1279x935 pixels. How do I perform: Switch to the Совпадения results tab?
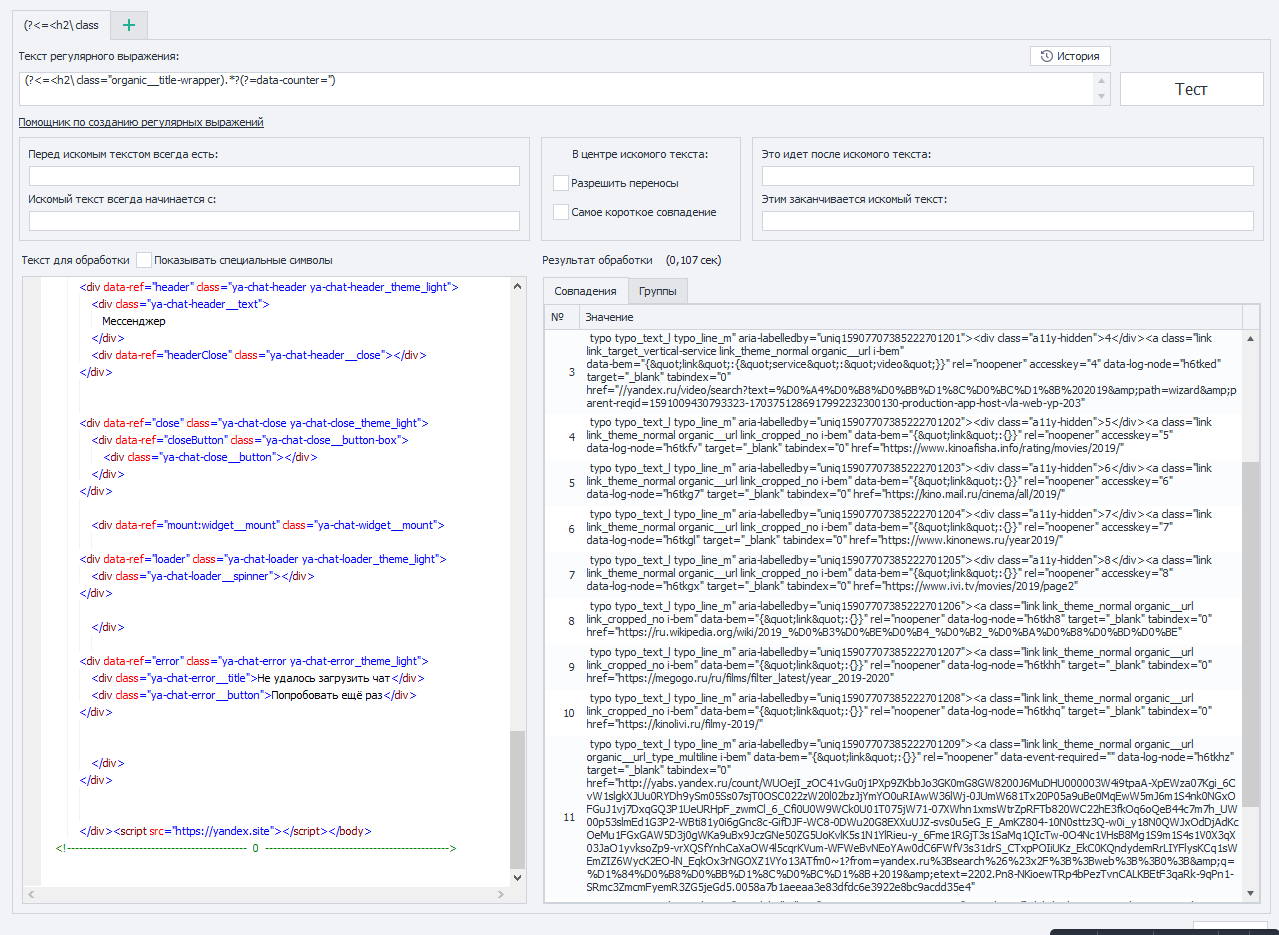(585, 291)
